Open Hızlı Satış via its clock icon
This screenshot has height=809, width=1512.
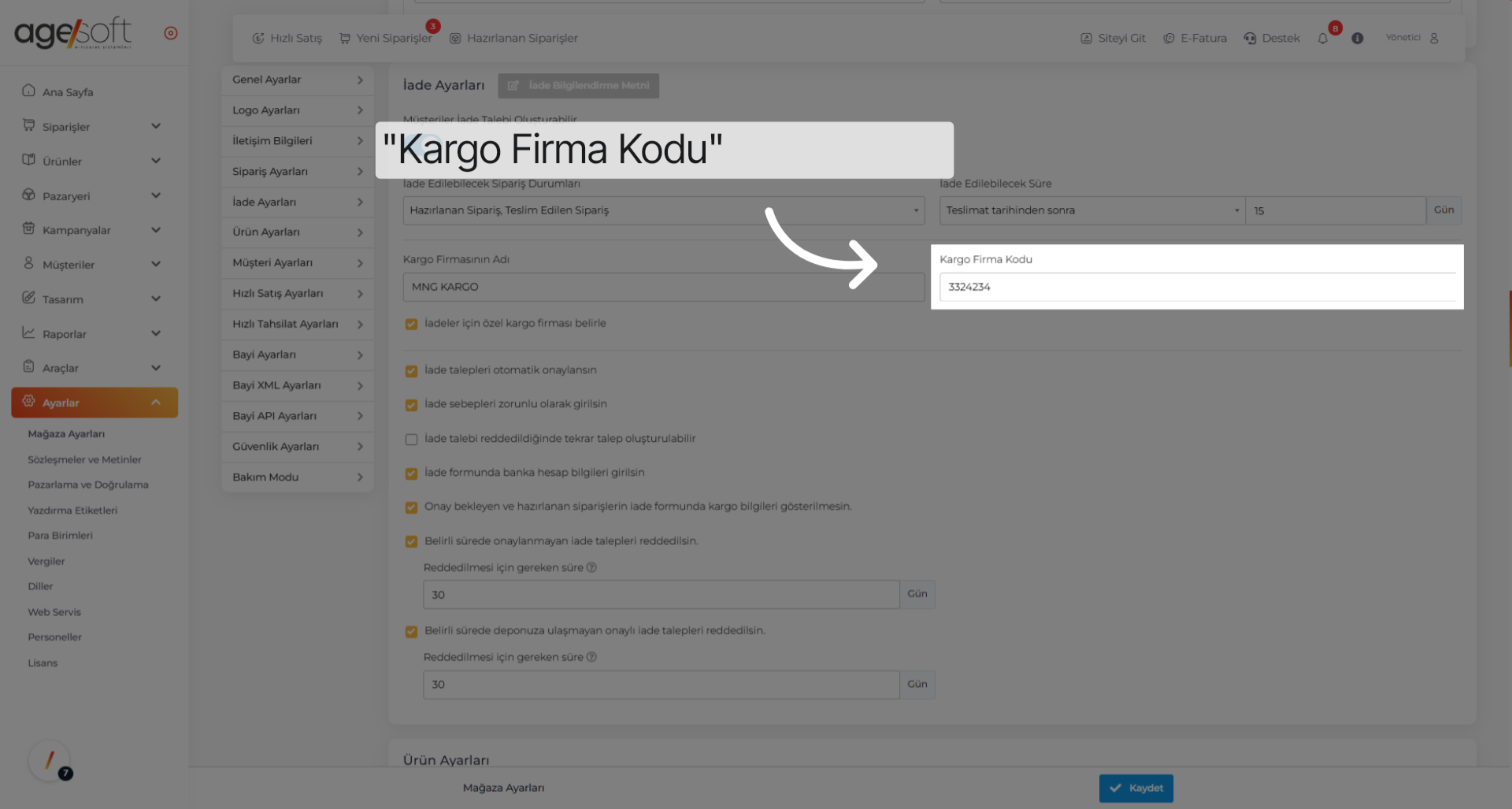tap(260, 38)
